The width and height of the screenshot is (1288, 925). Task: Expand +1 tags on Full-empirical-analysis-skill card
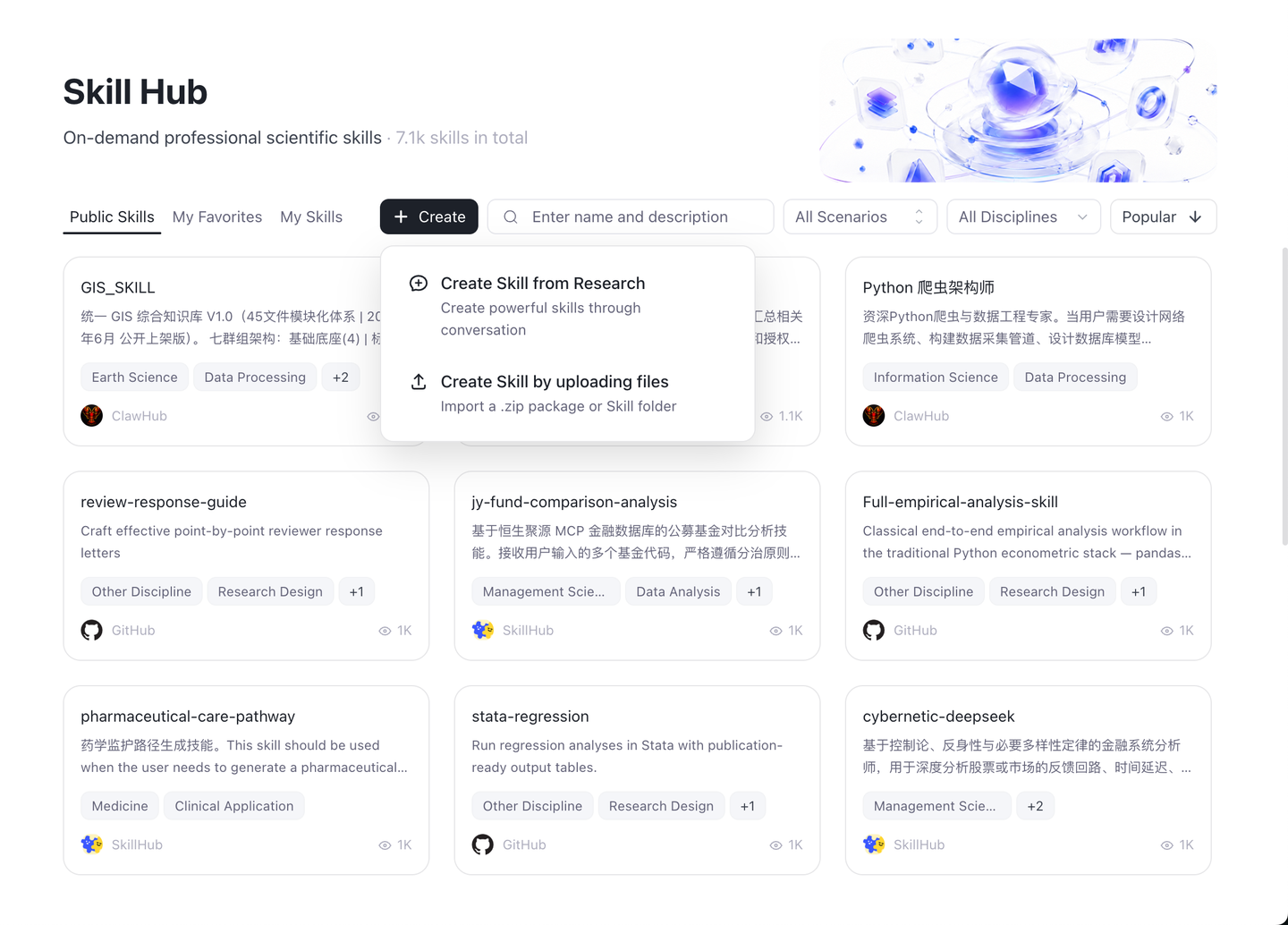1139,592
